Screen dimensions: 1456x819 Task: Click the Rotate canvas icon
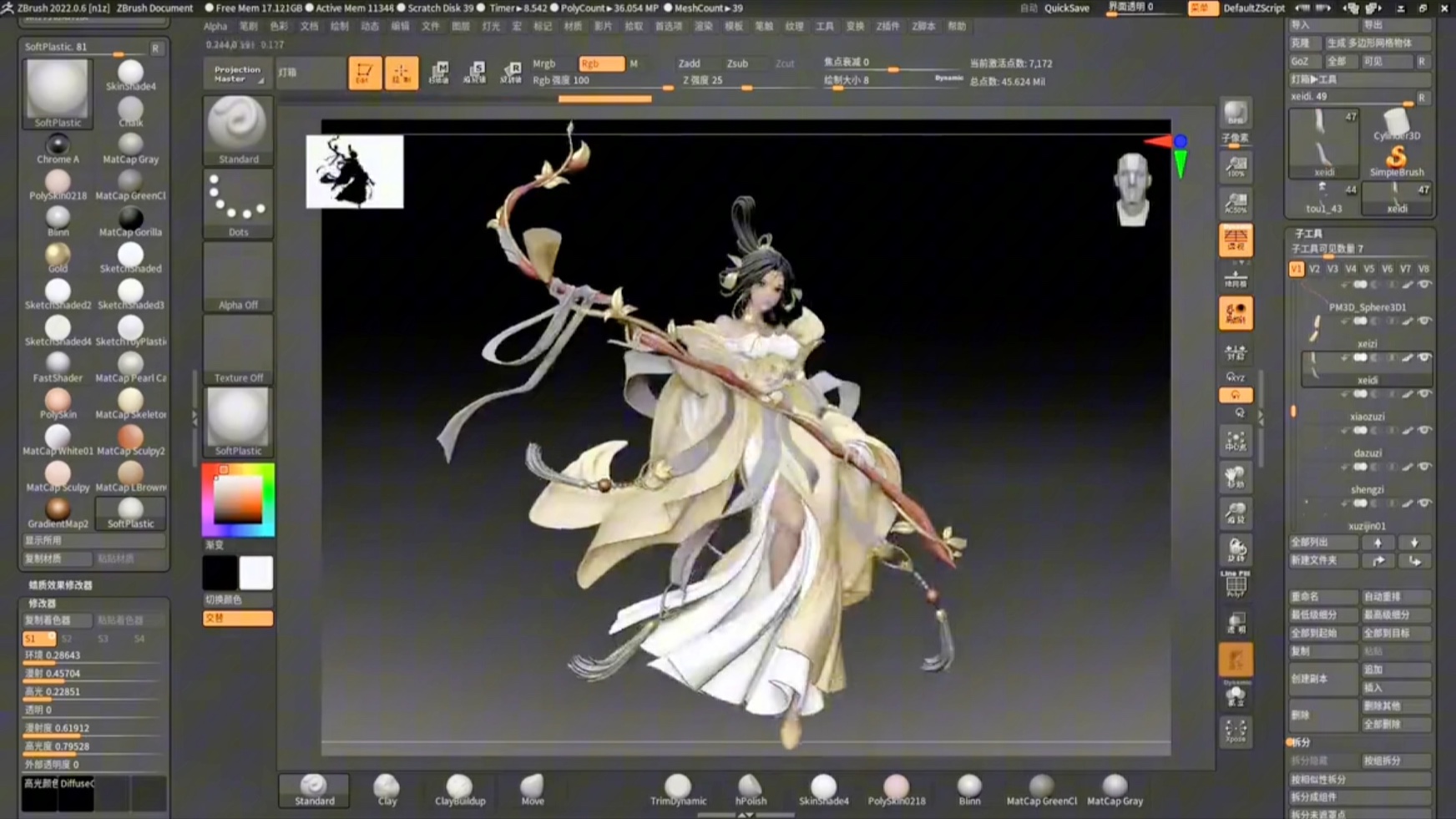[1236, 550]
